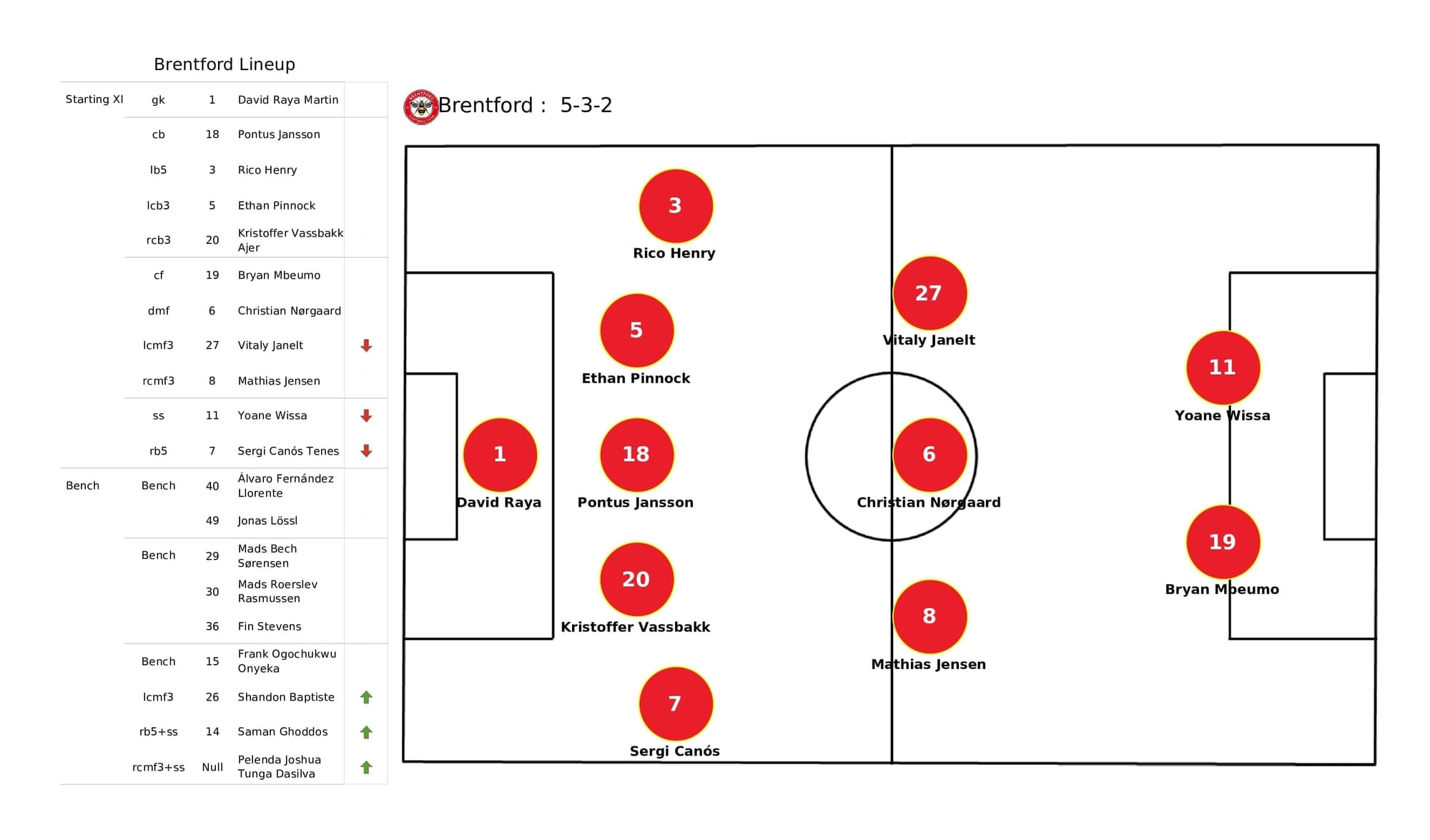Click the Brentford club crest icon
The image size is (1430, 840).
(420, 105)
